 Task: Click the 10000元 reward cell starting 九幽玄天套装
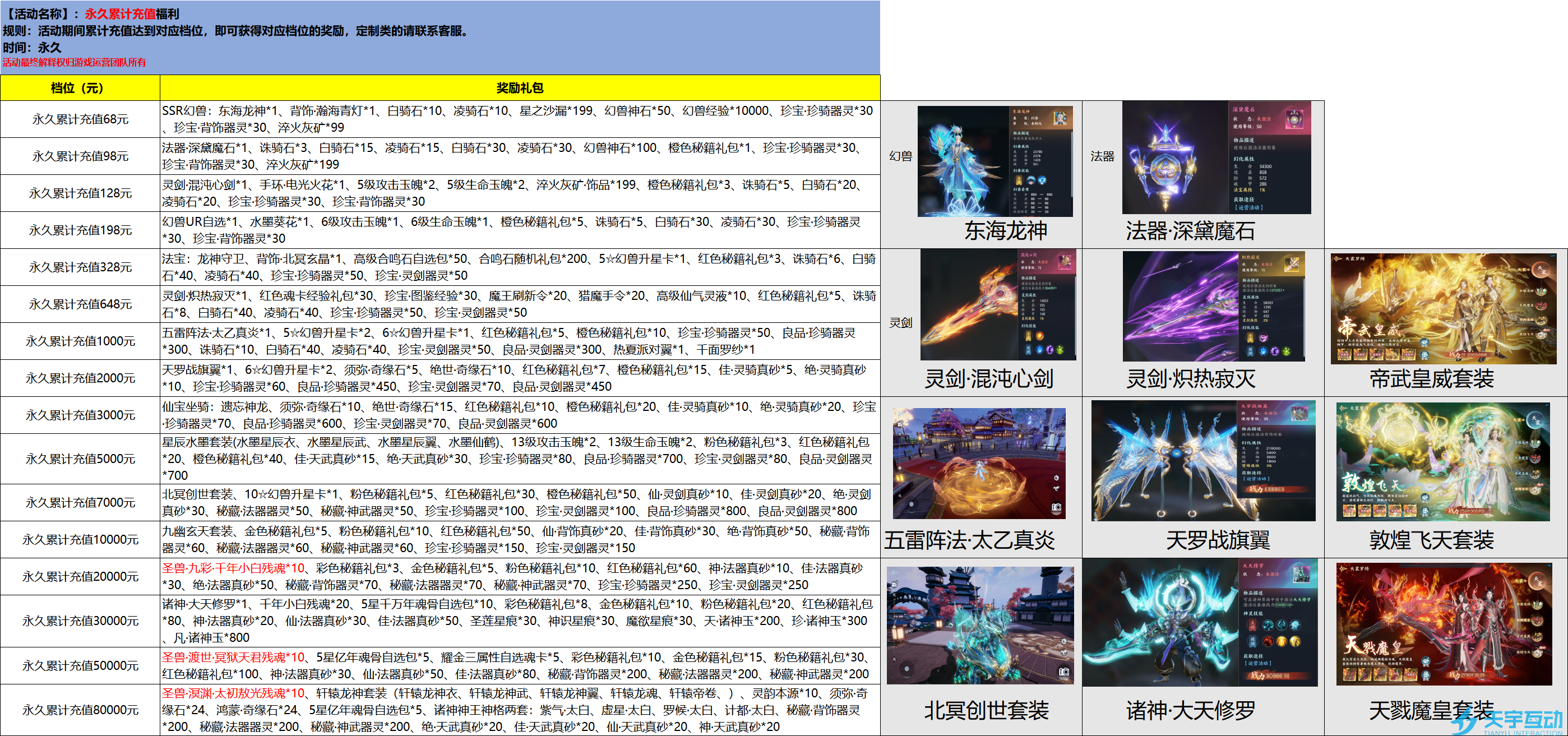tap(520, 540)
